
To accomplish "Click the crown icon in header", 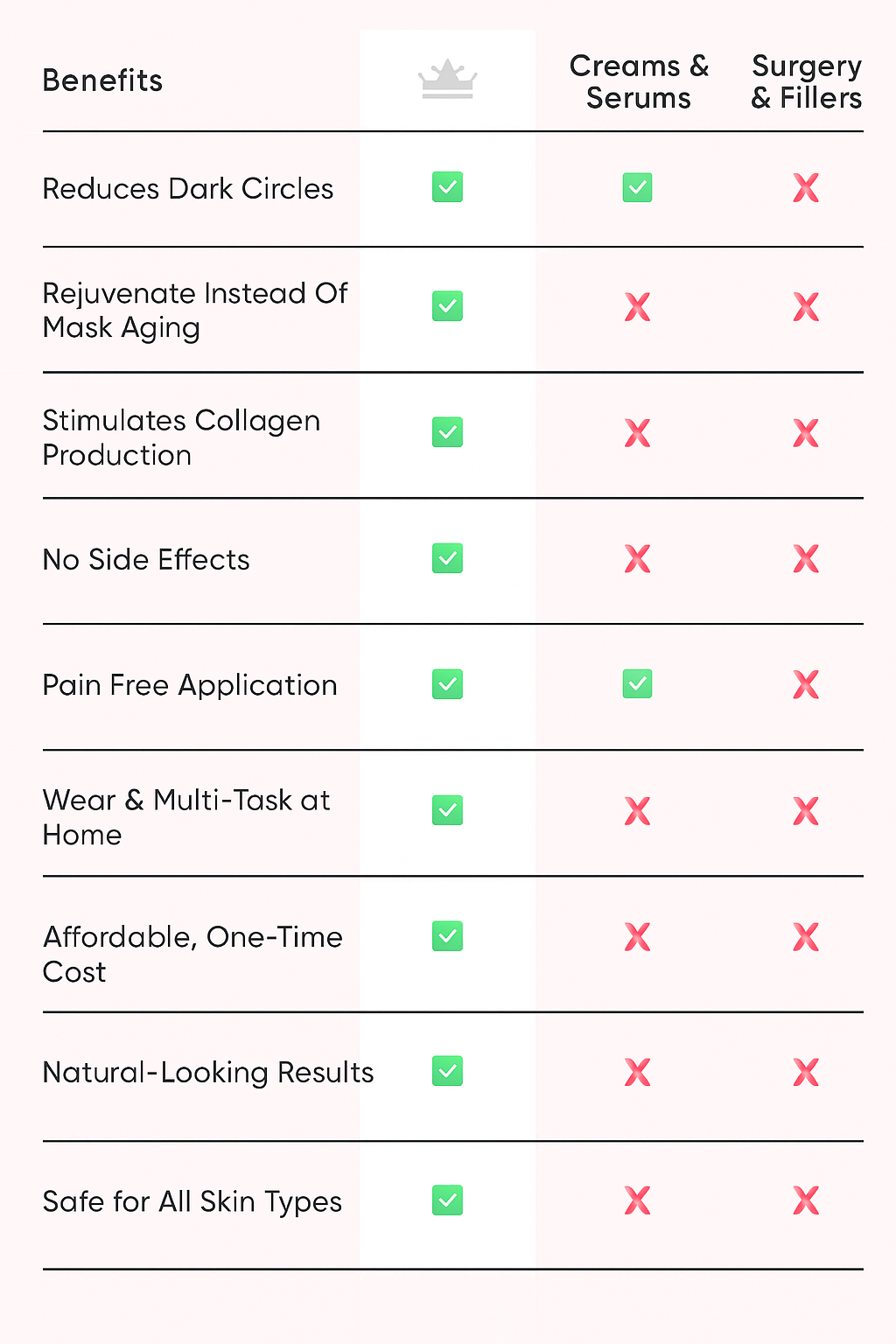I will point(447,79).
